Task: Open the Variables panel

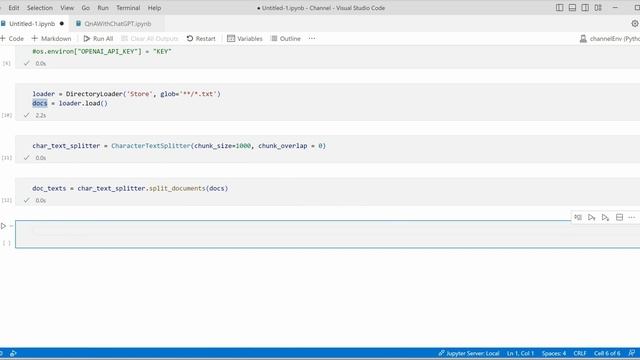Action: tap(245, 38)
